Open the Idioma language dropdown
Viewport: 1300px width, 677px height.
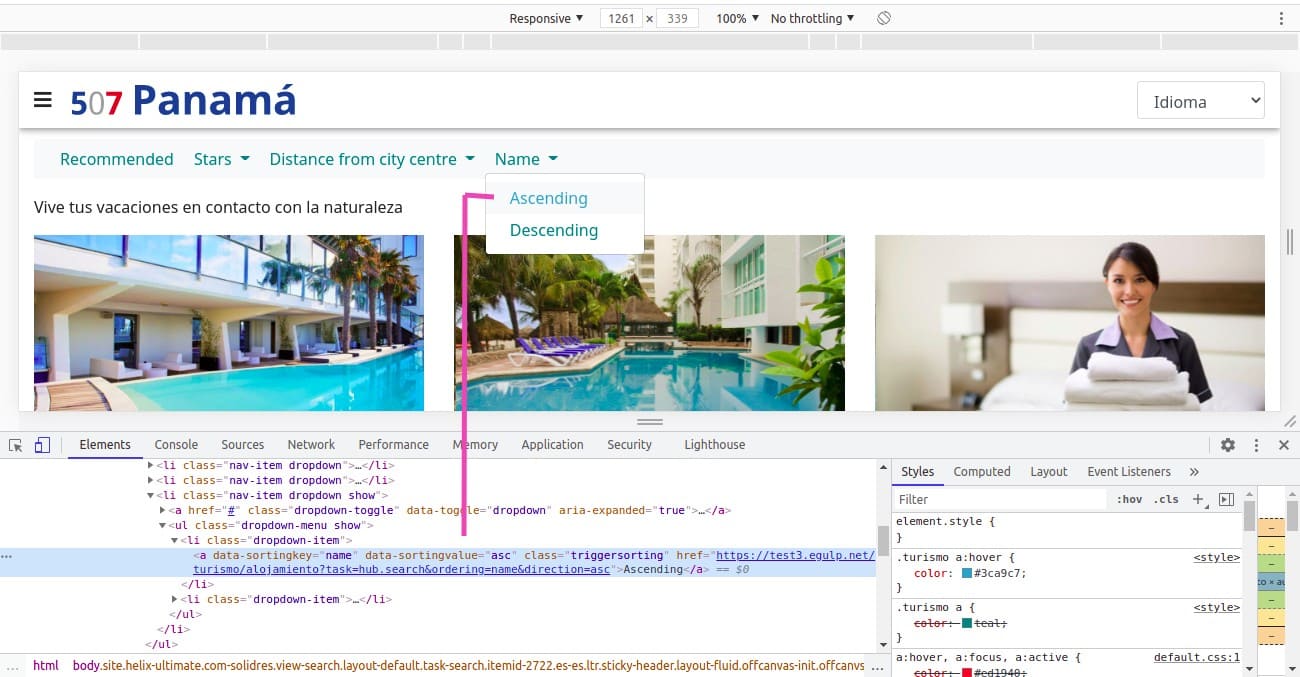(x=1200, y=101)
